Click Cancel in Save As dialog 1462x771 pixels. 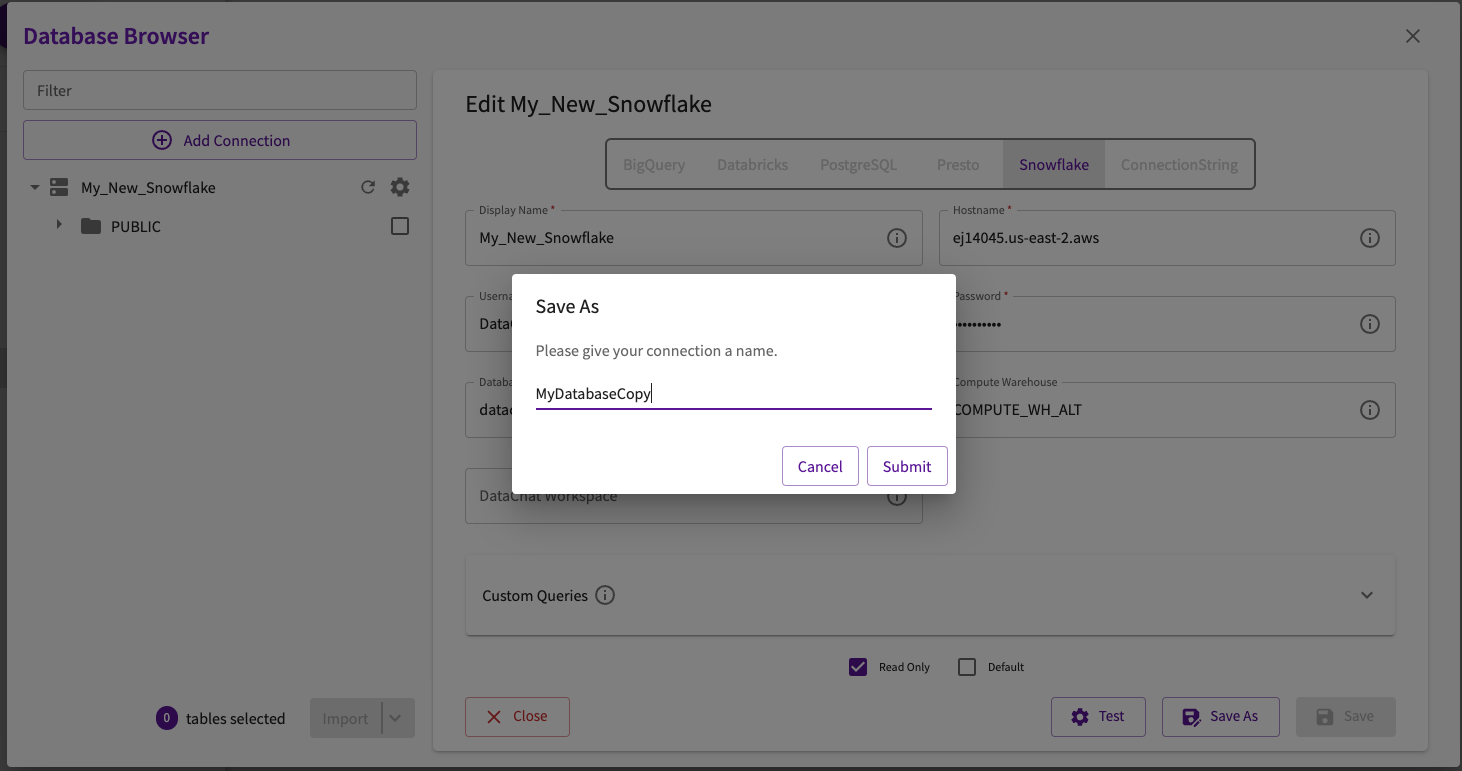coord(820,466)
